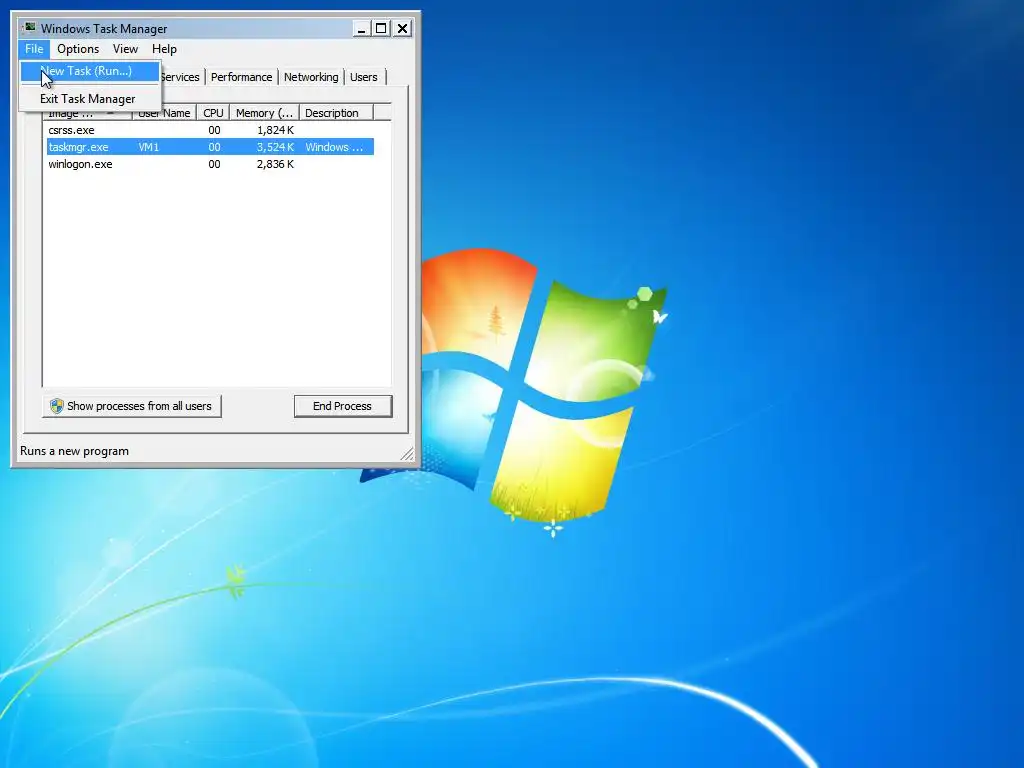
Task: Select the csrss.exe process row
Action: [210, 130]
